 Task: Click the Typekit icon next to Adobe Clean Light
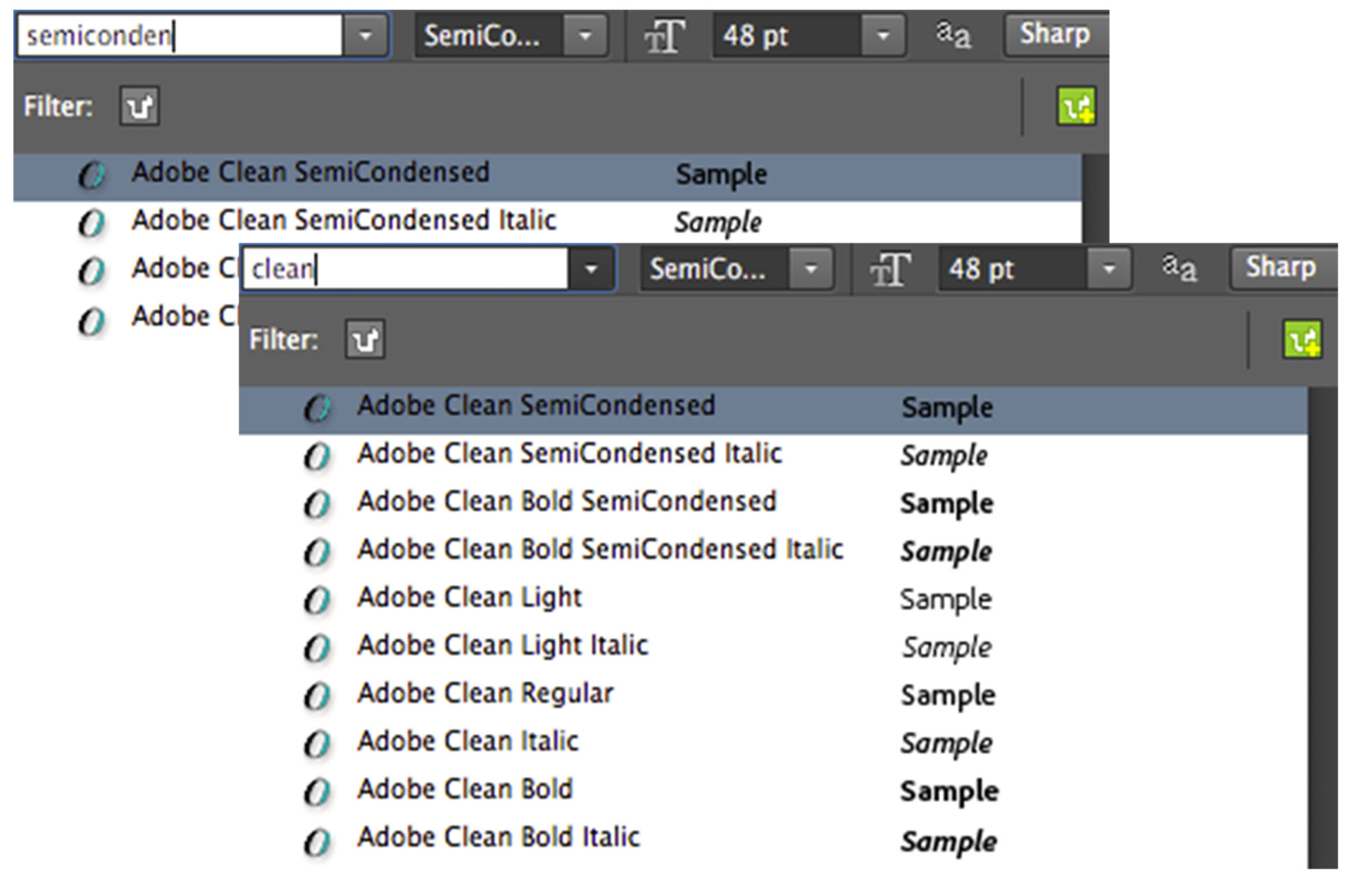click(x=318, y=599)
